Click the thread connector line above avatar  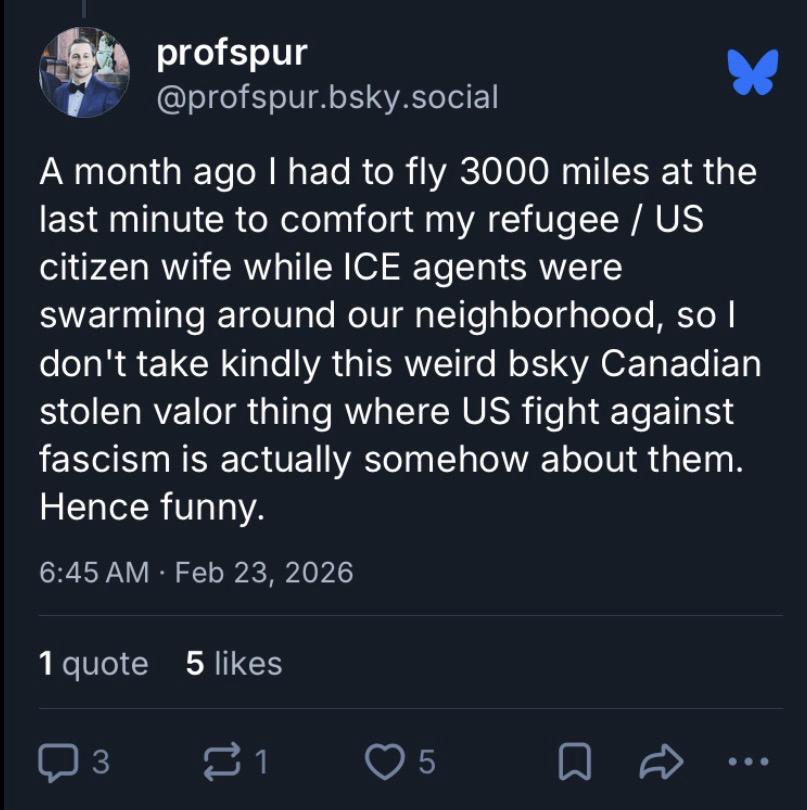point(84,8)
